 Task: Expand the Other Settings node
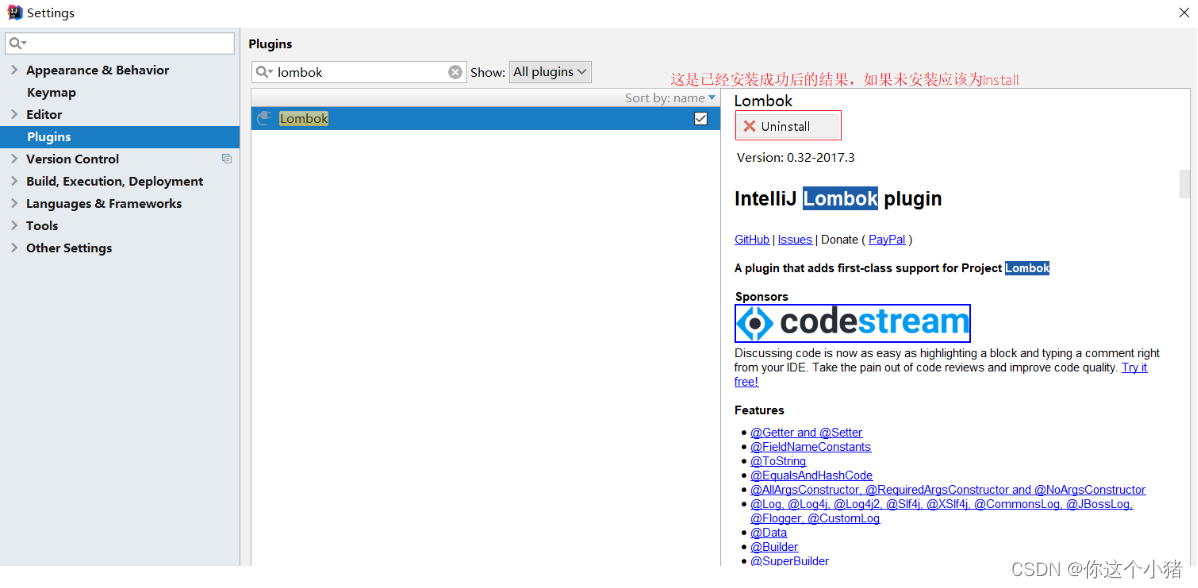pos(14,247)
